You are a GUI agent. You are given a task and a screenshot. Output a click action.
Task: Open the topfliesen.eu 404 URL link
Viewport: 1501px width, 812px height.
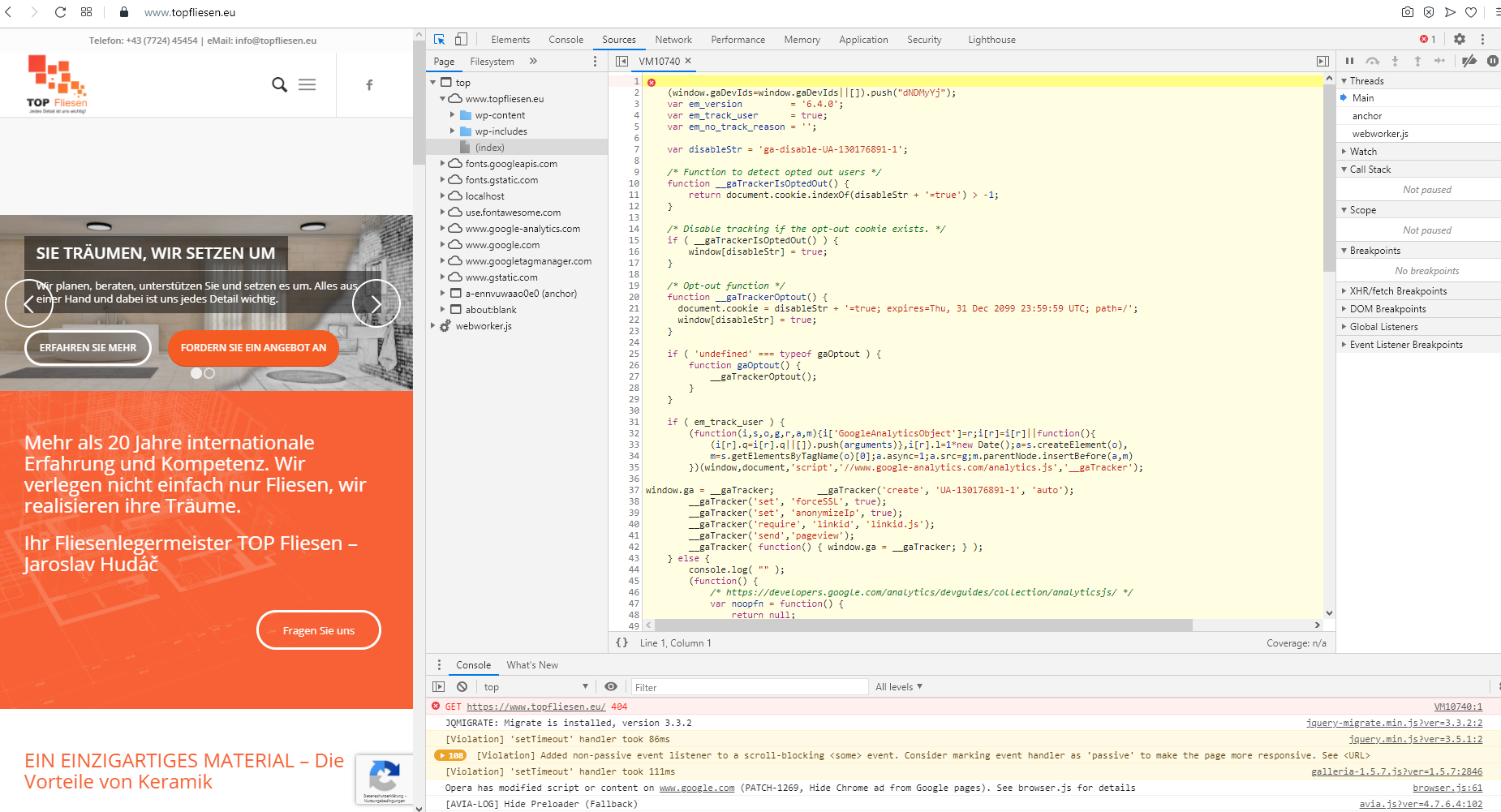pos(536,707)
